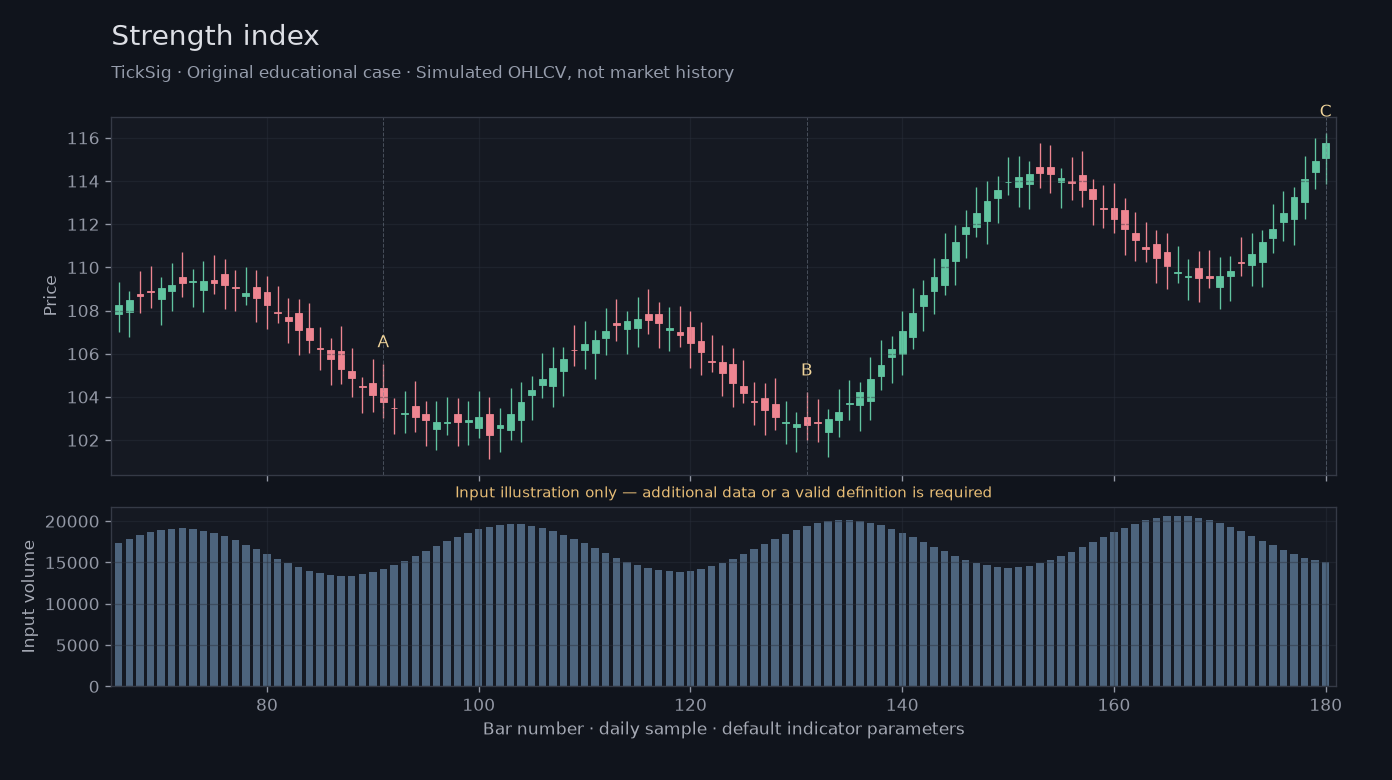Click the bar number 140 tick label
Screen dimensions: 1392x780
pyautogui.click(x=902, y=703)
